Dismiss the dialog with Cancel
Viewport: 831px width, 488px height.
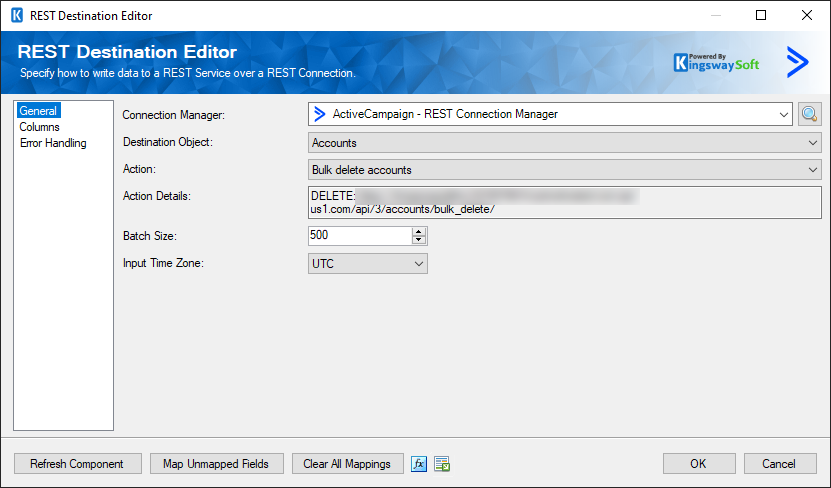point(780,464)
